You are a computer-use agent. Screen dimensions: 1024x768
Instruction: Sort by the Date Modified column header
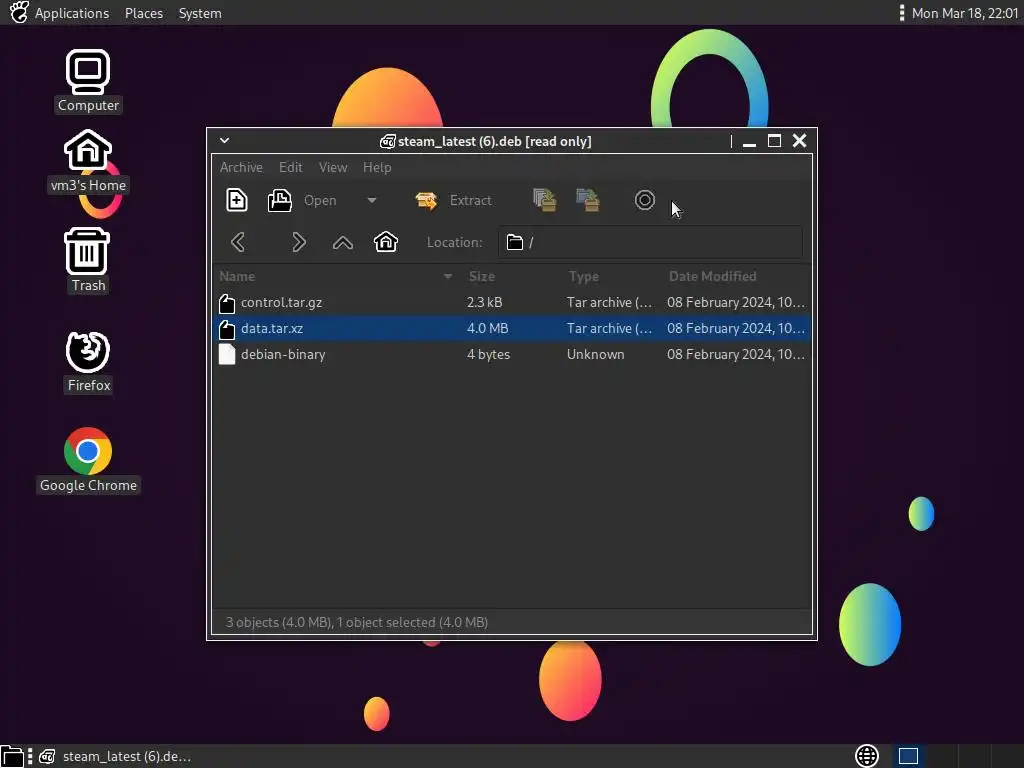pyautogui.click(x=712, y=276)
